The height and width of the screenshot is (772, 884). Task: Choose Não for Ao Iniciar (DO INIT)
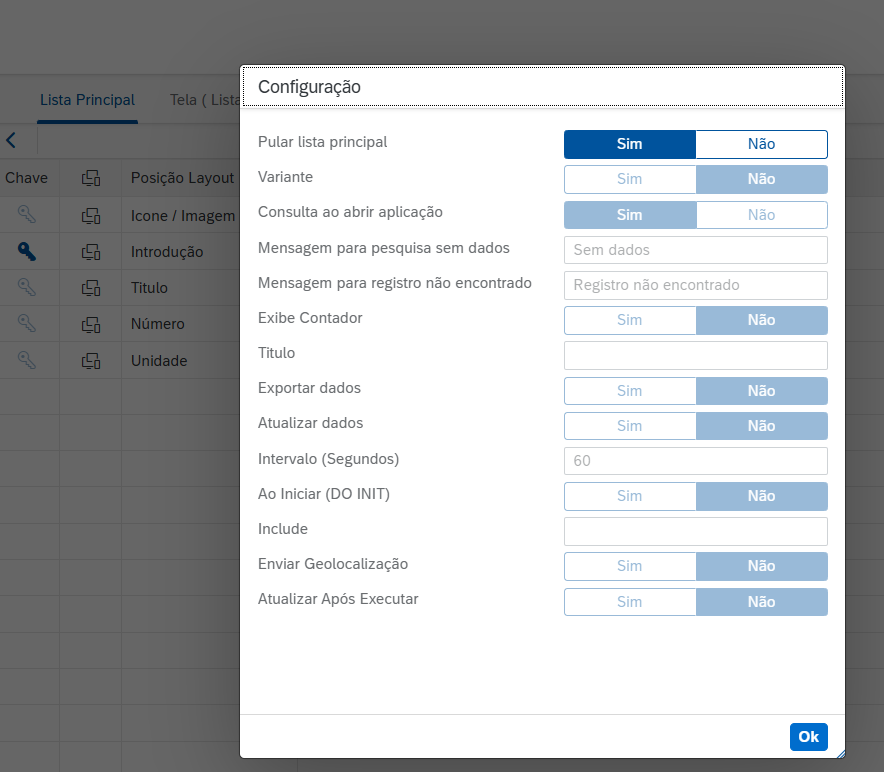(x=762, y=496)
